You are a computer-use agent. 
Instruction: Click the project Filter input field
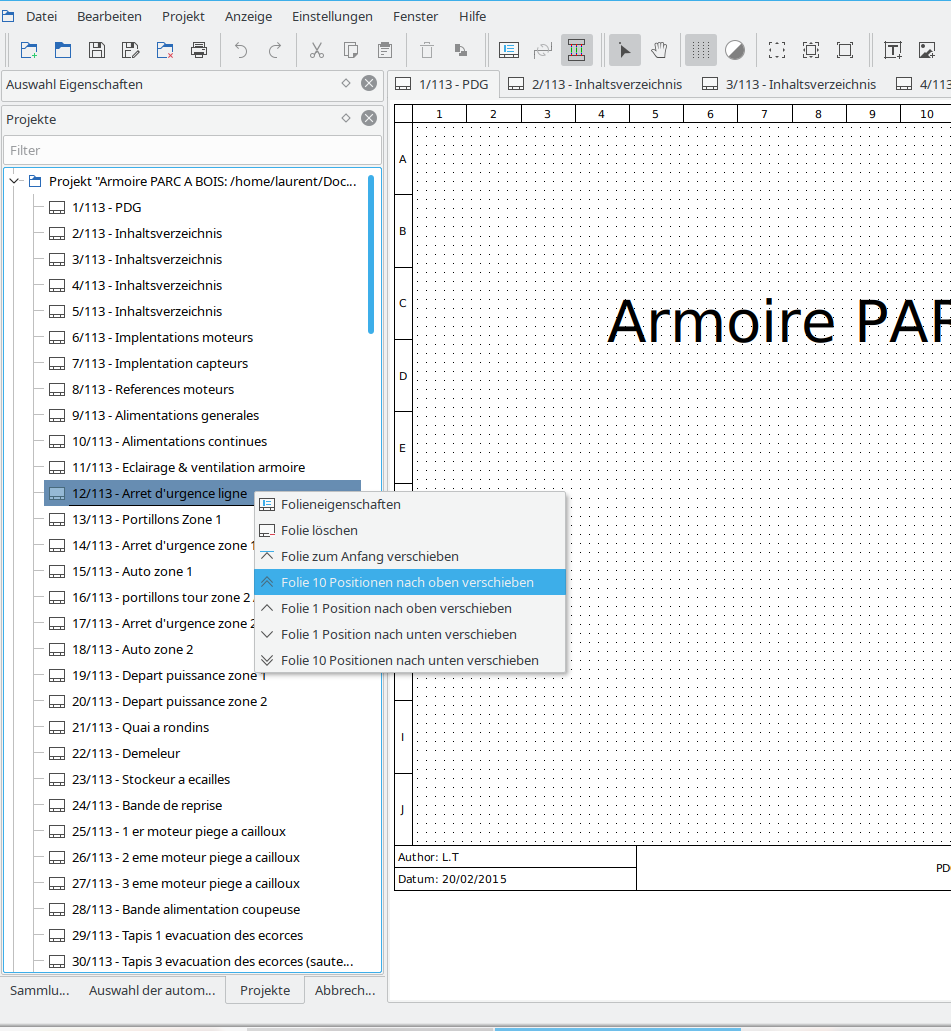(x=192, y=150)
